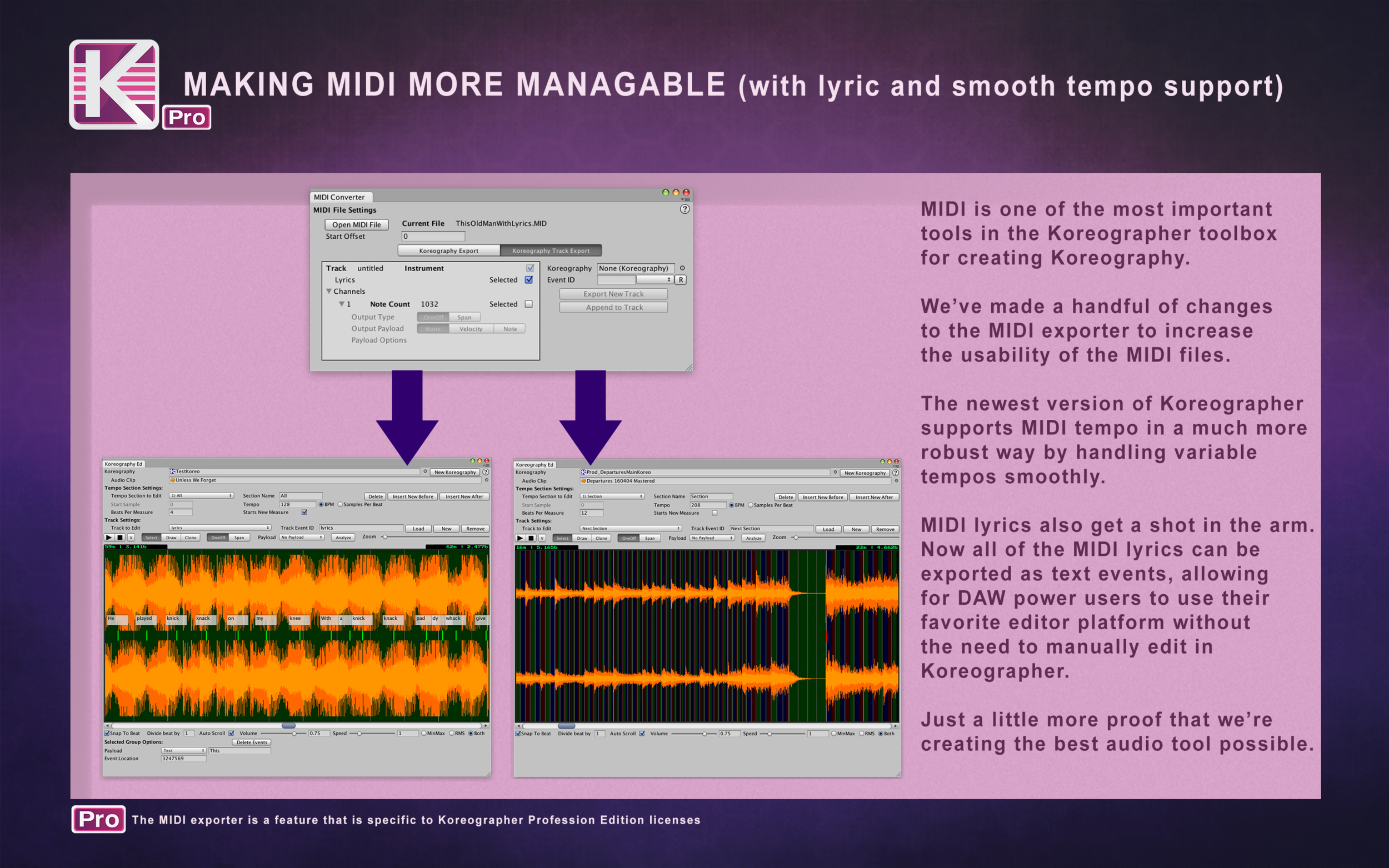This screenshot has width=1389, height=868.
Task: Click Export New Track button
Action: (613, 294)
